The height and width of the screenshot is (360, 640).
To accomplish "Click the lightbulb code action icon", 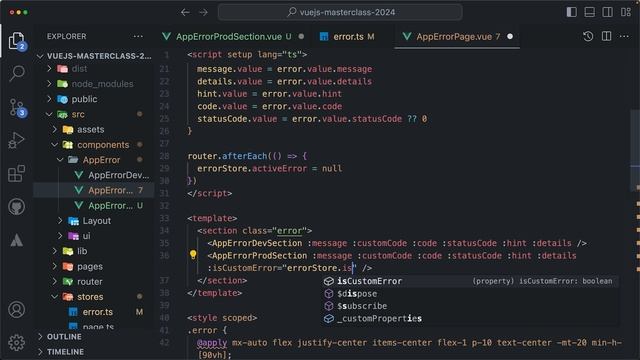I will (x=193, y=255).
